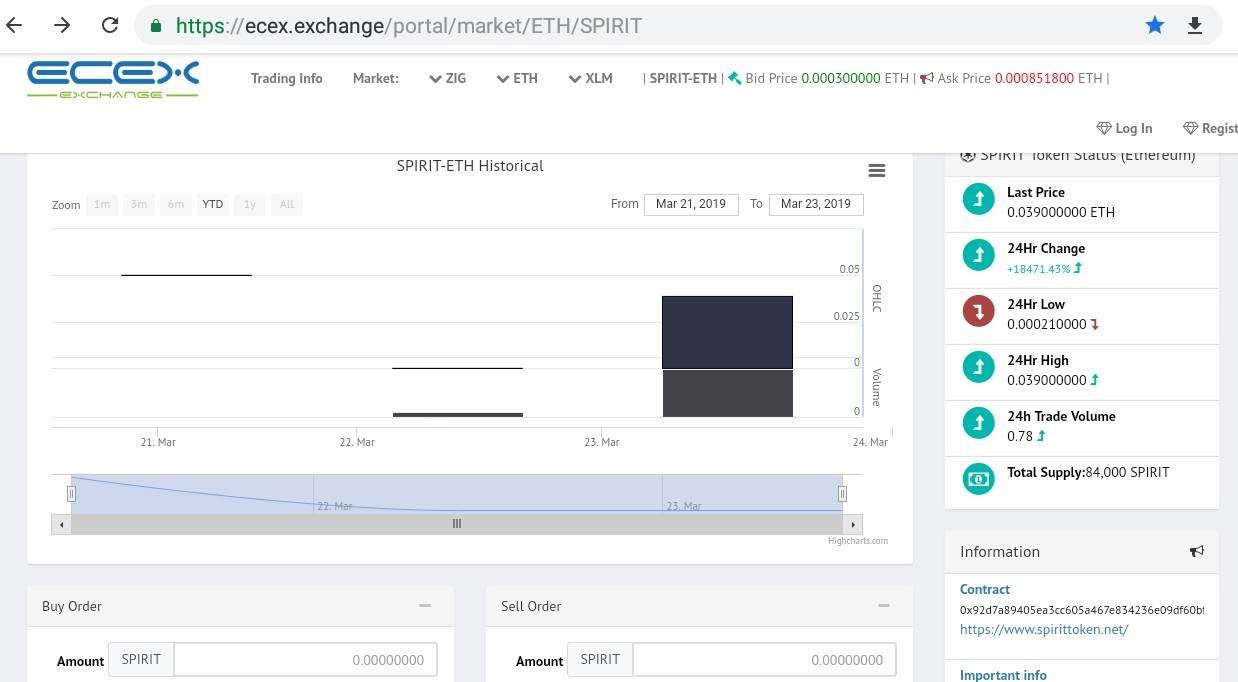This screenshot has height=682, width=1238.
Task: Collapse the Buy Order panel
Action: 425,606
